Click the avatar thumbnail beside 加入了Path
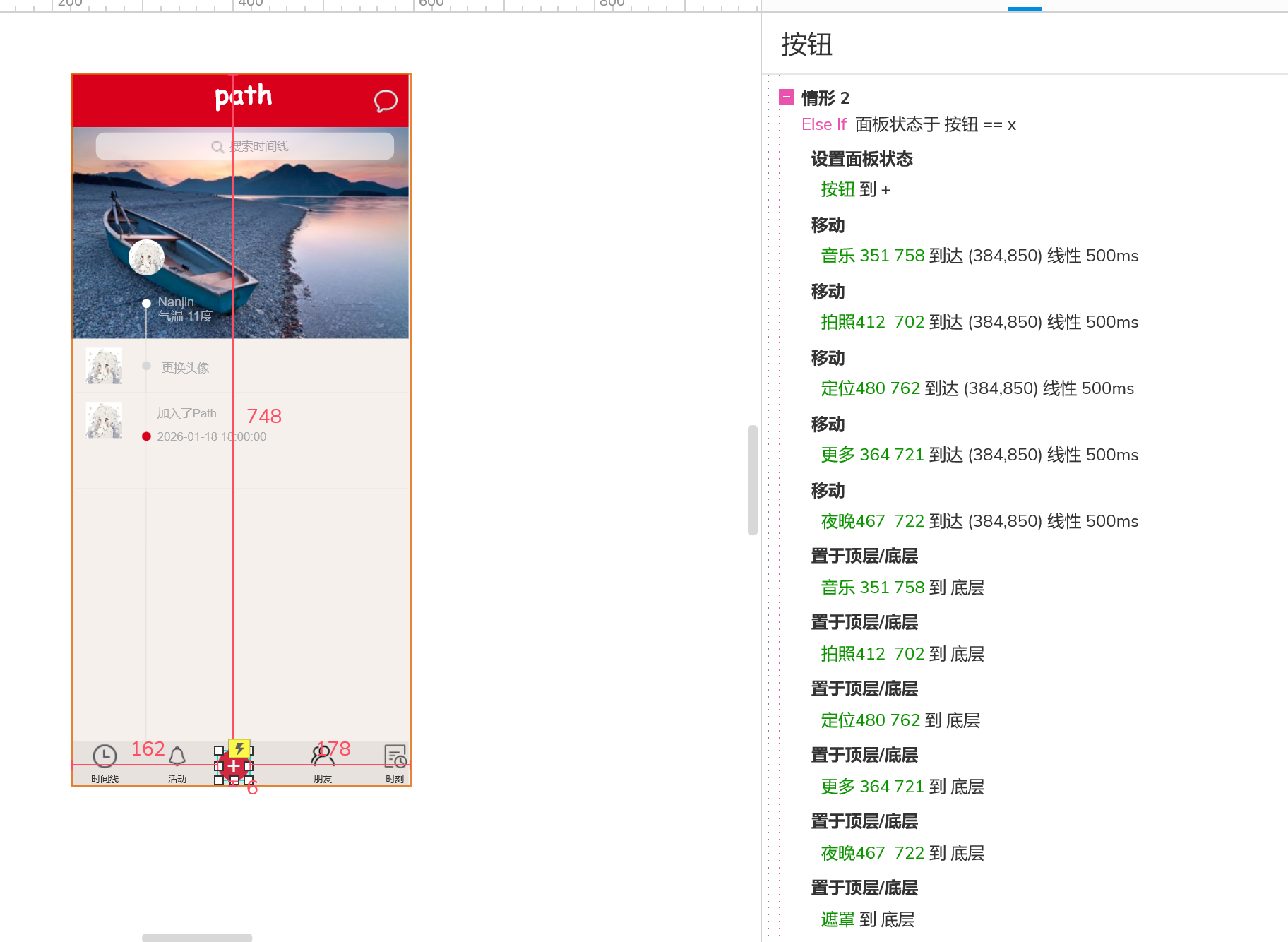 104,420
